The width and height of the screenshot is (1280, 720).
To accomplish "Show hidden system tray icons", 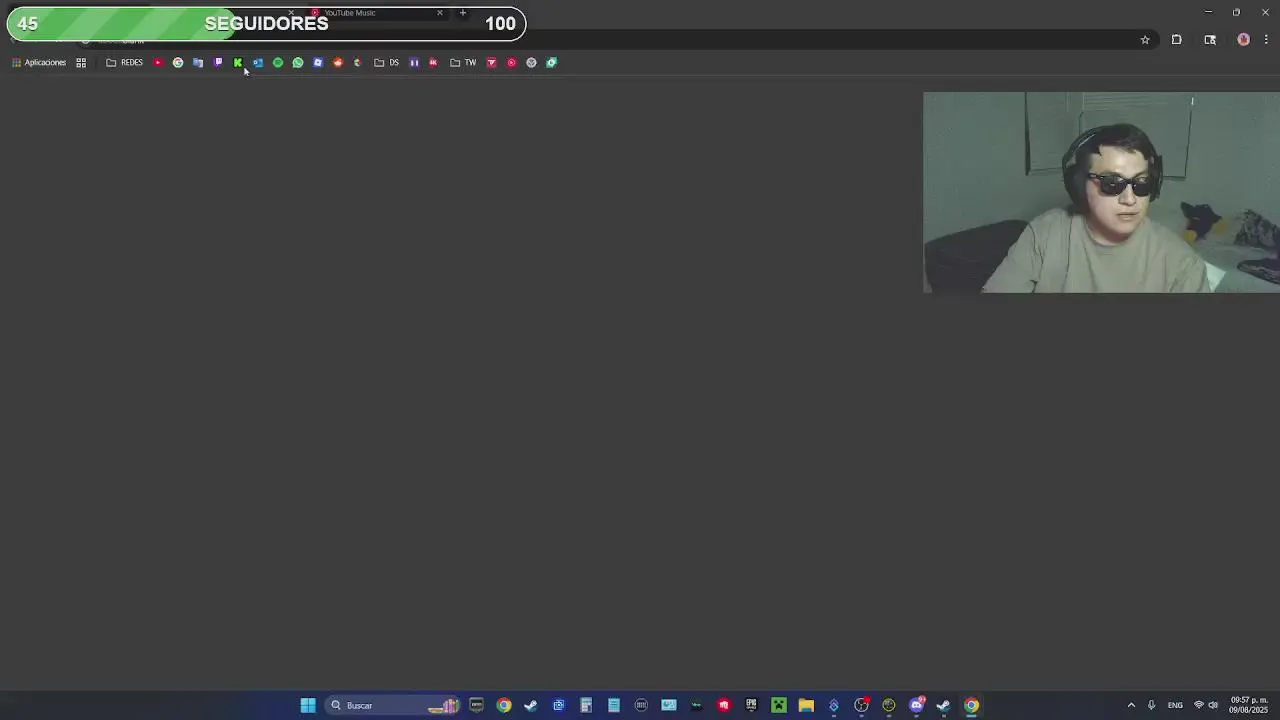I will point(1131,705).
